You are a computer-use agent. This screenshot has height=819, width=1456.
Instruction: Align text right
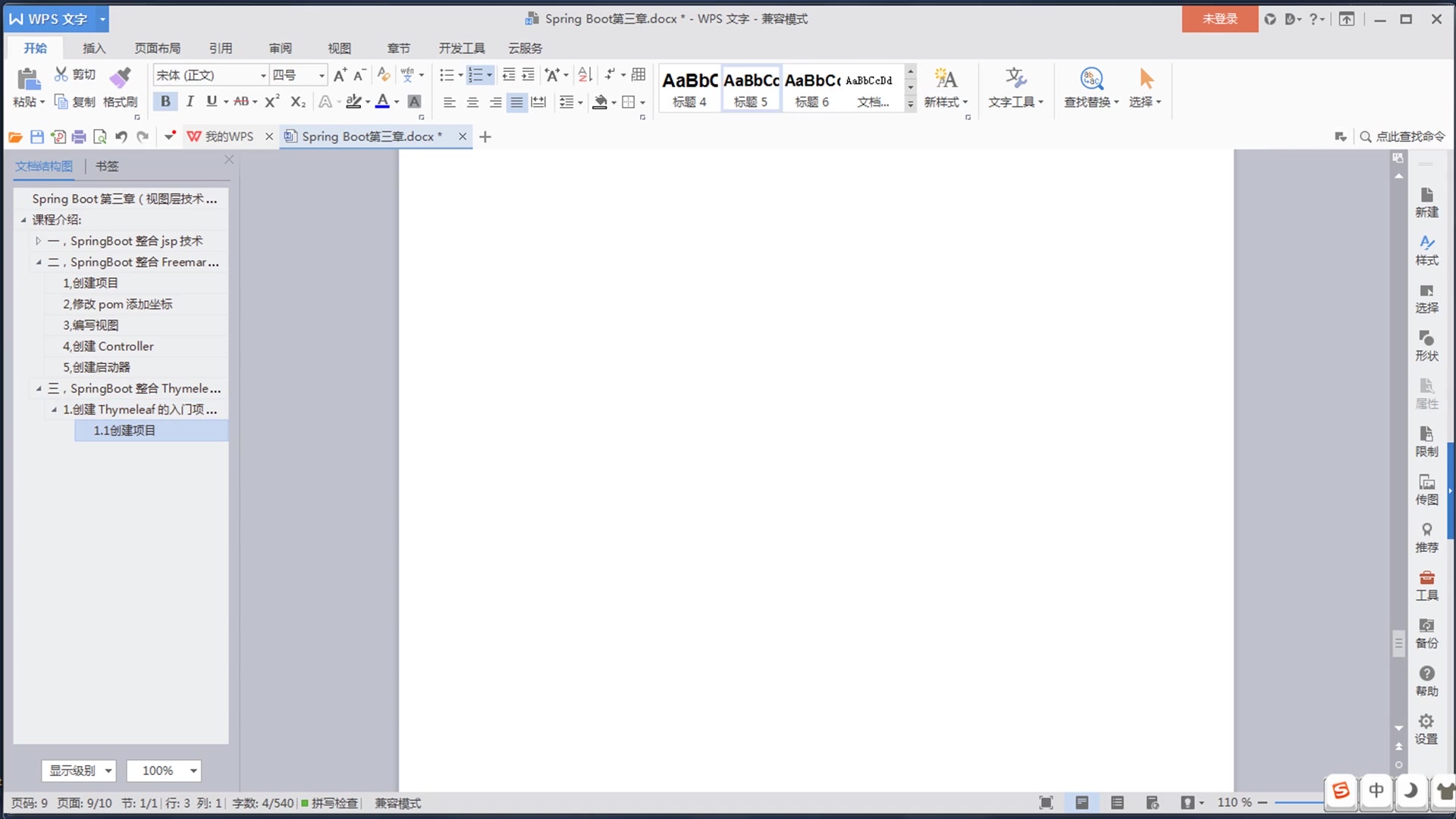click(x=495, y=102)
